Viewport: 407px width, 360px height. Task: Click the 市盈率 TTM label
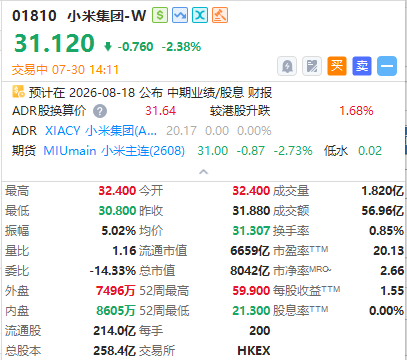point(301,250)
